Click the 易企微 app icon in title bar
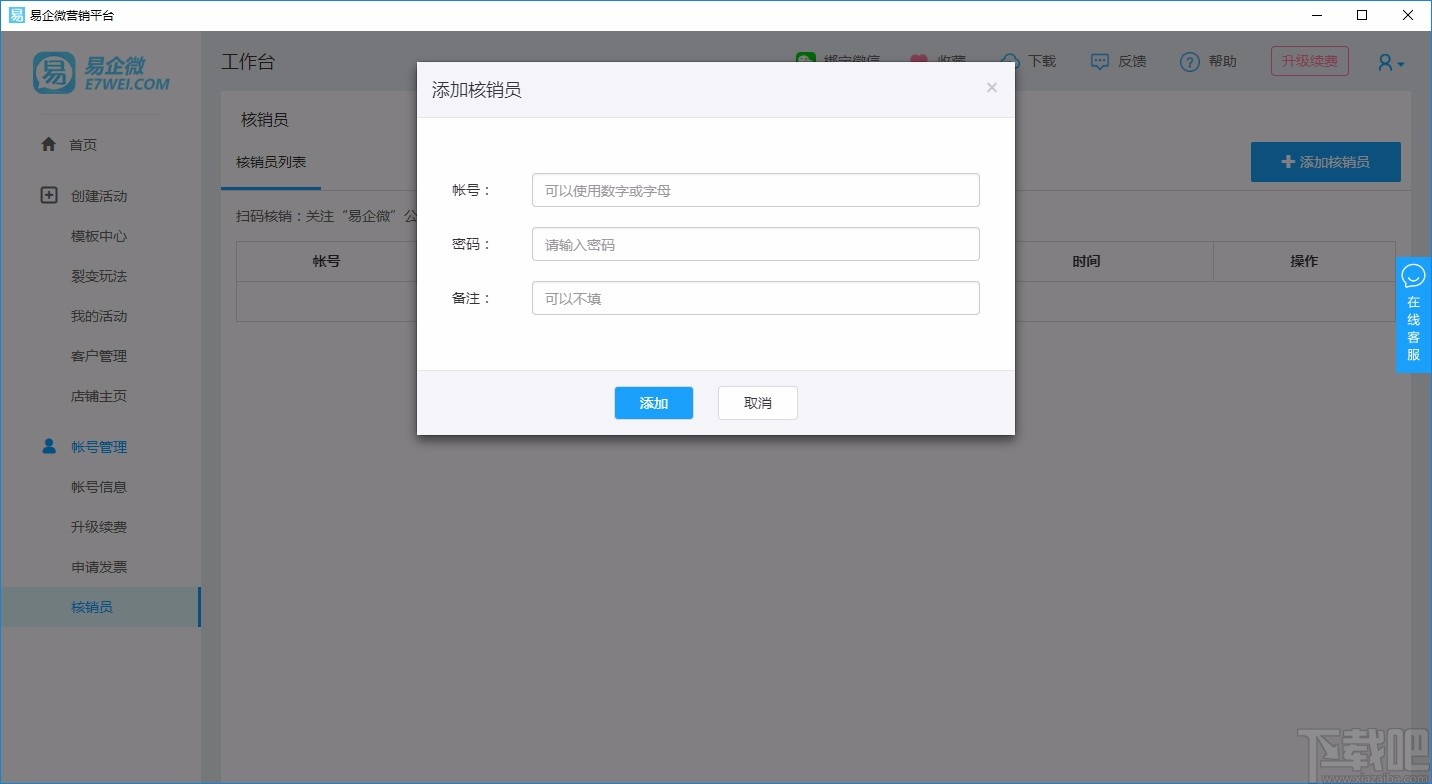The width and height of the screenshot is (1432, 784). 16,15
